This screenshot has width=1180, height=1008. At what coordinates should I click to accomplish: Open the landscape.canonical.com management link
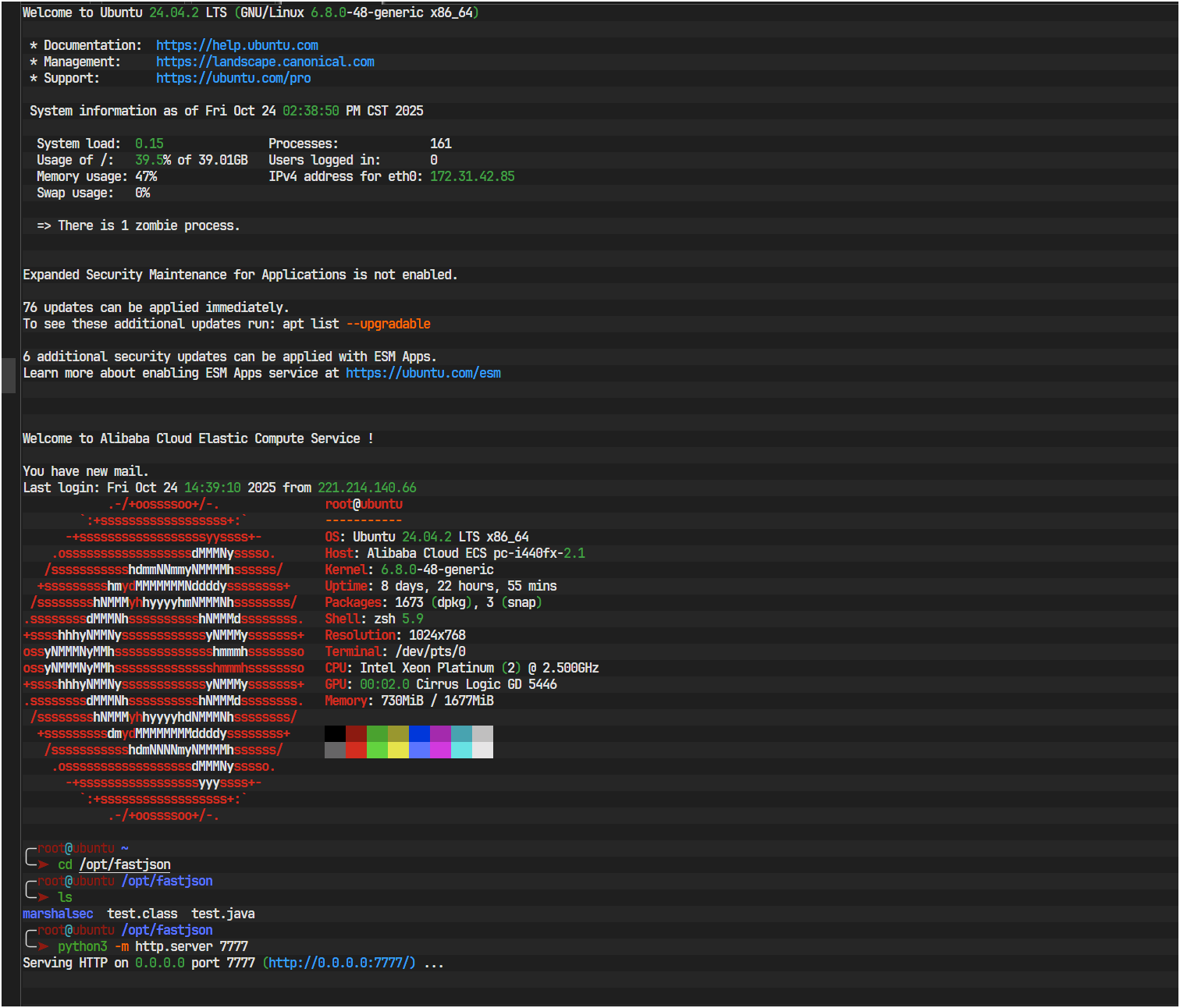pyautogui.click(x=265, y=62)
